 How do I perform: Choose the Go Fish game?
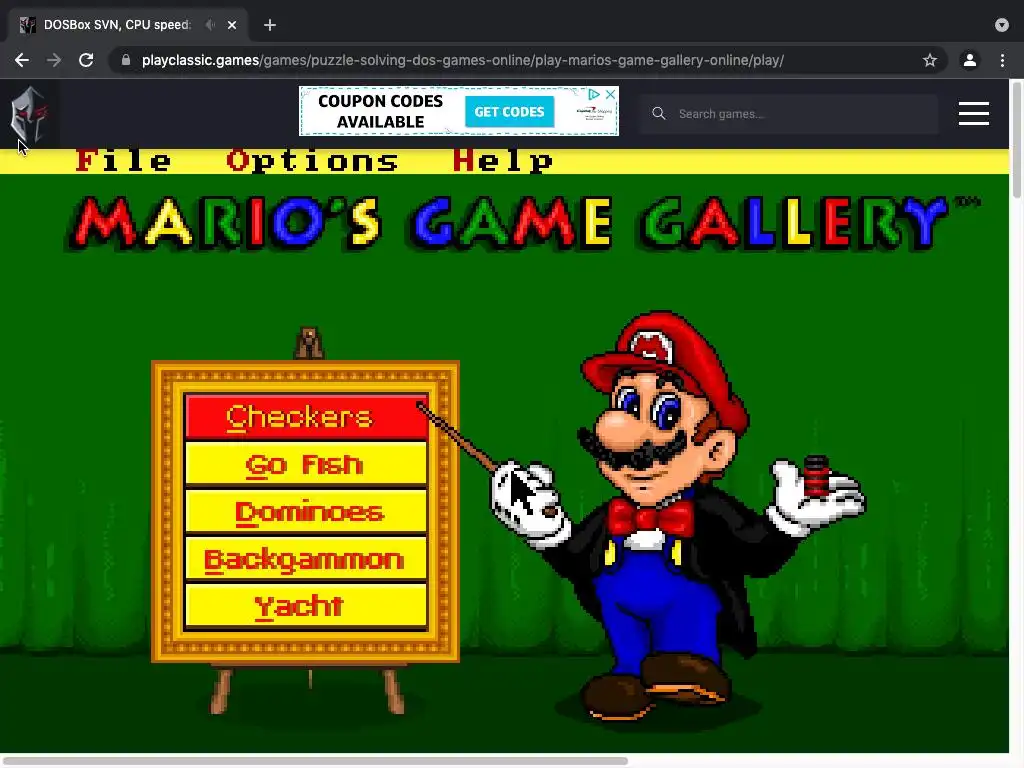[x=306, y=464]
